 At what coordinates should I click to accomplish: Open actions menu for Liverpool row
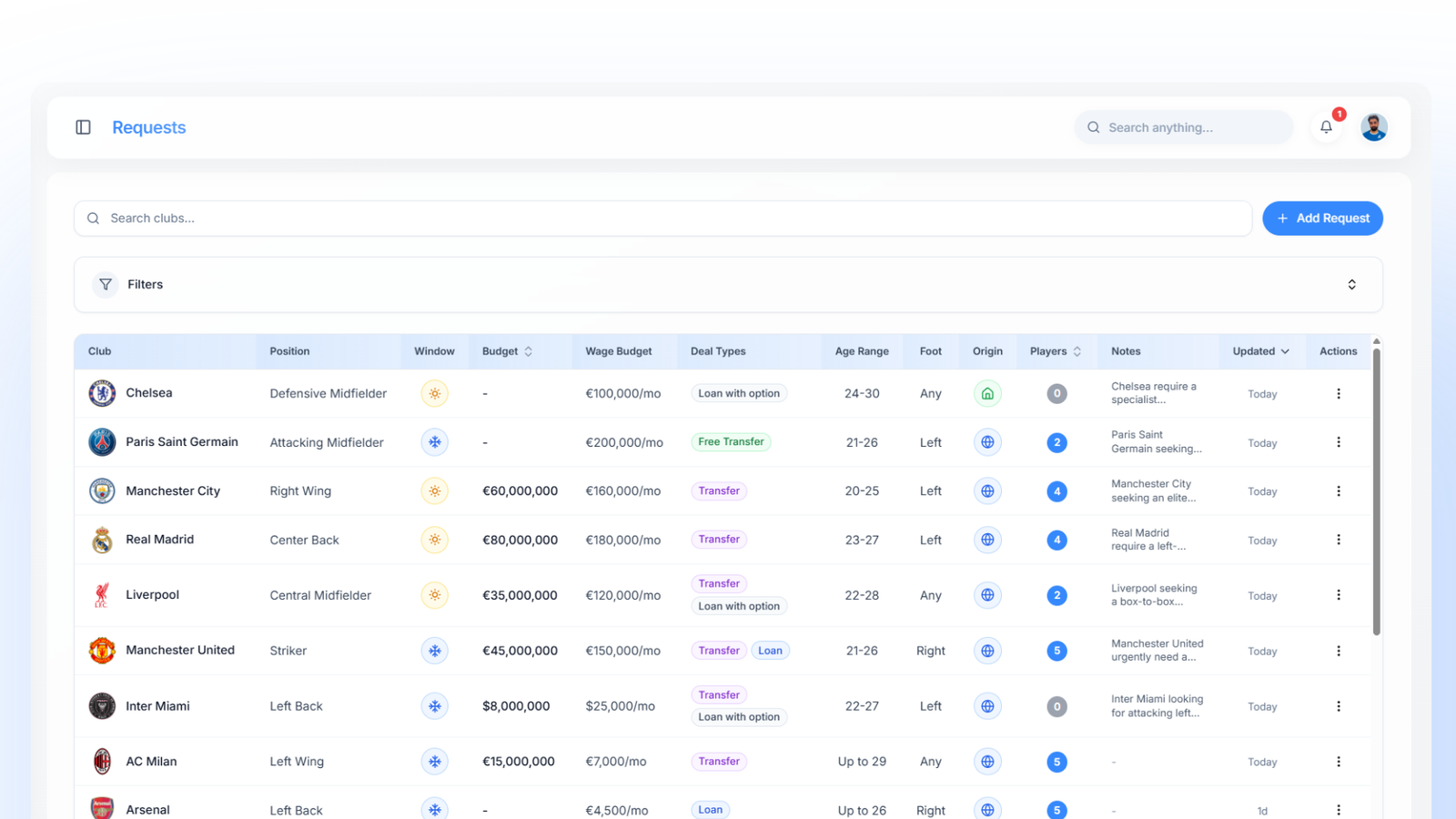coord(1338,595)
